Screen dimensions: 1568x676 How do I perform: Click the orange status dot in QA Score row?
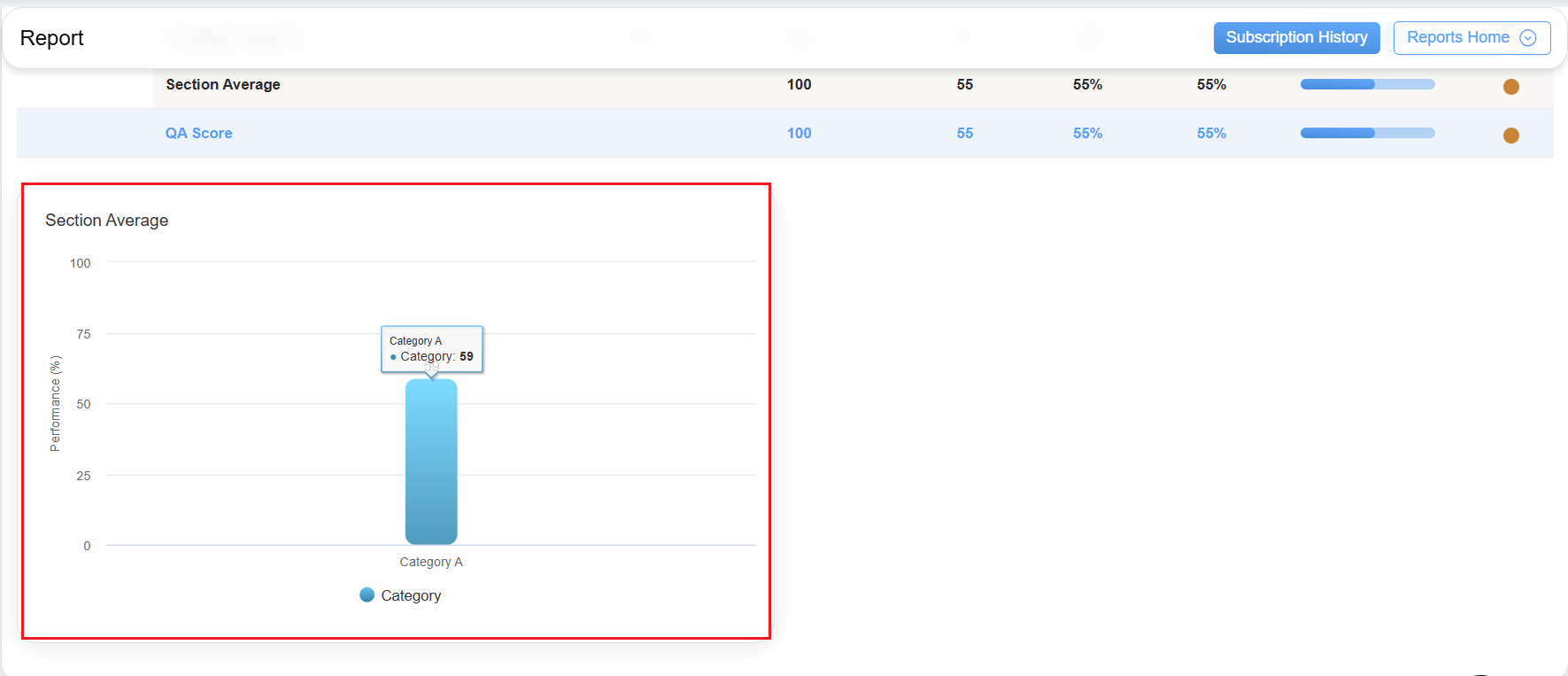(1510, 136)
